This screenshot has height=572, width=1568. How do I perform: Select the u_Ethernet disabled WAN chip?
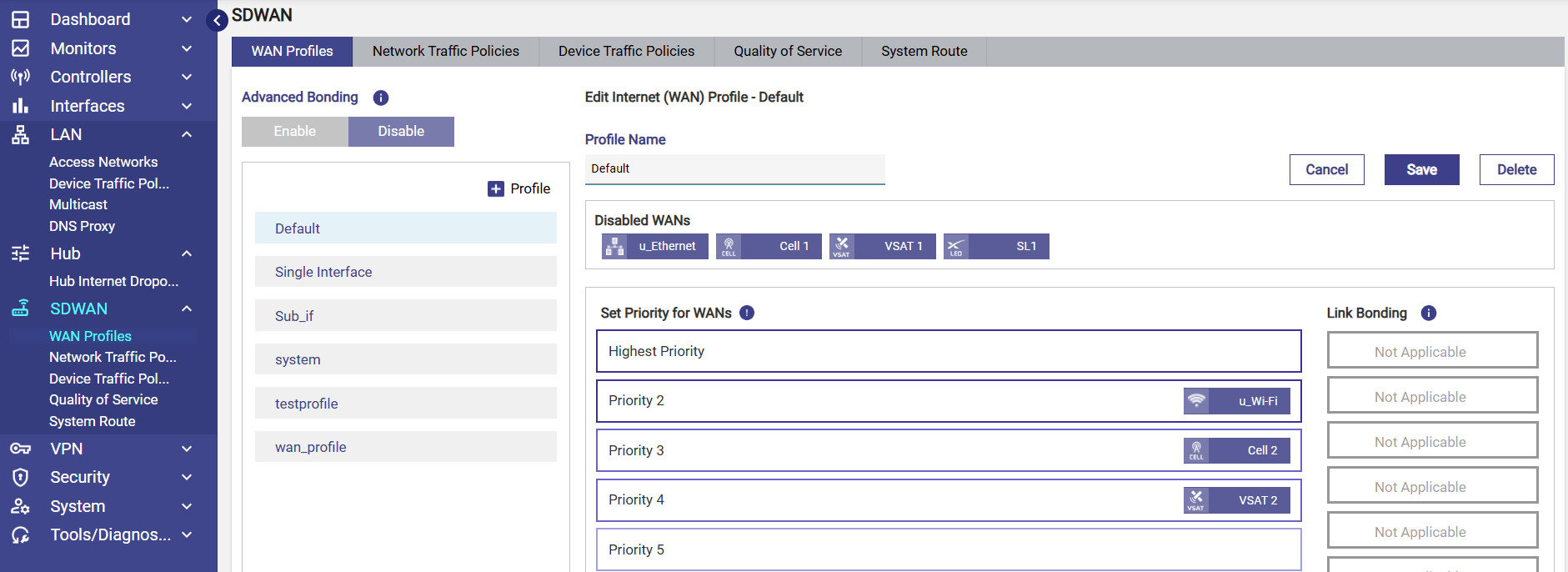coord(655,246)
